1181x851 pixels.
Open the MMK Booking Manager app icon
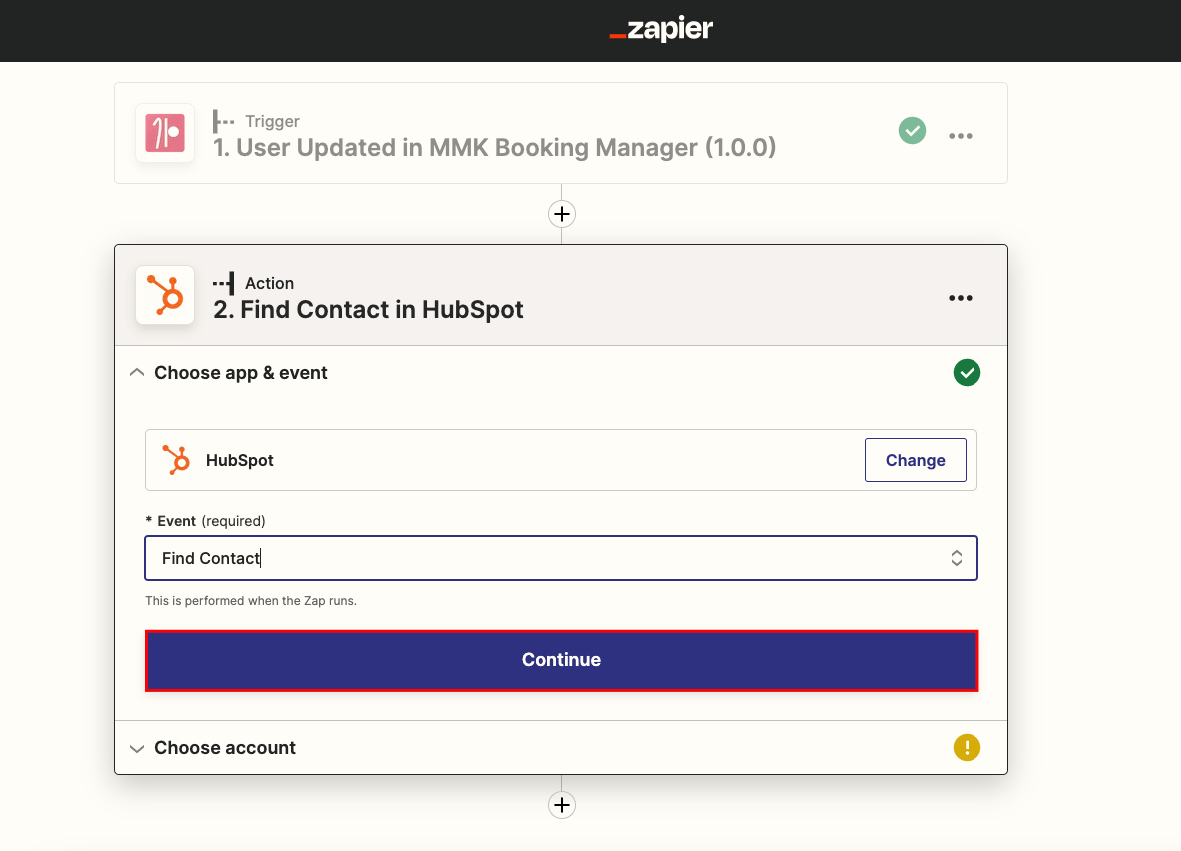tap(165, 133)
